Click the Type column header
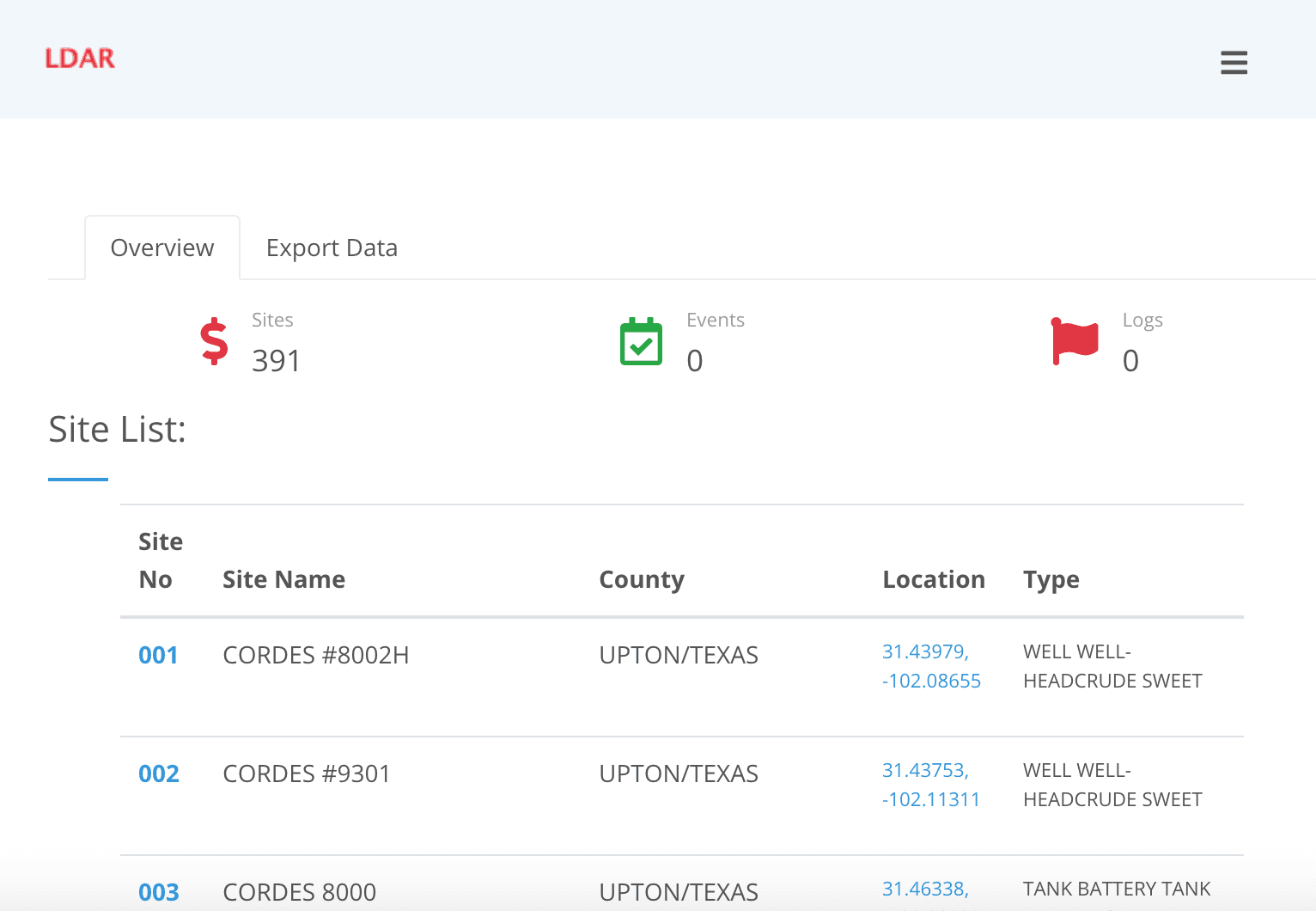Image resolution: width=1316 pixels, height=911 pixels. (1051, 580)
